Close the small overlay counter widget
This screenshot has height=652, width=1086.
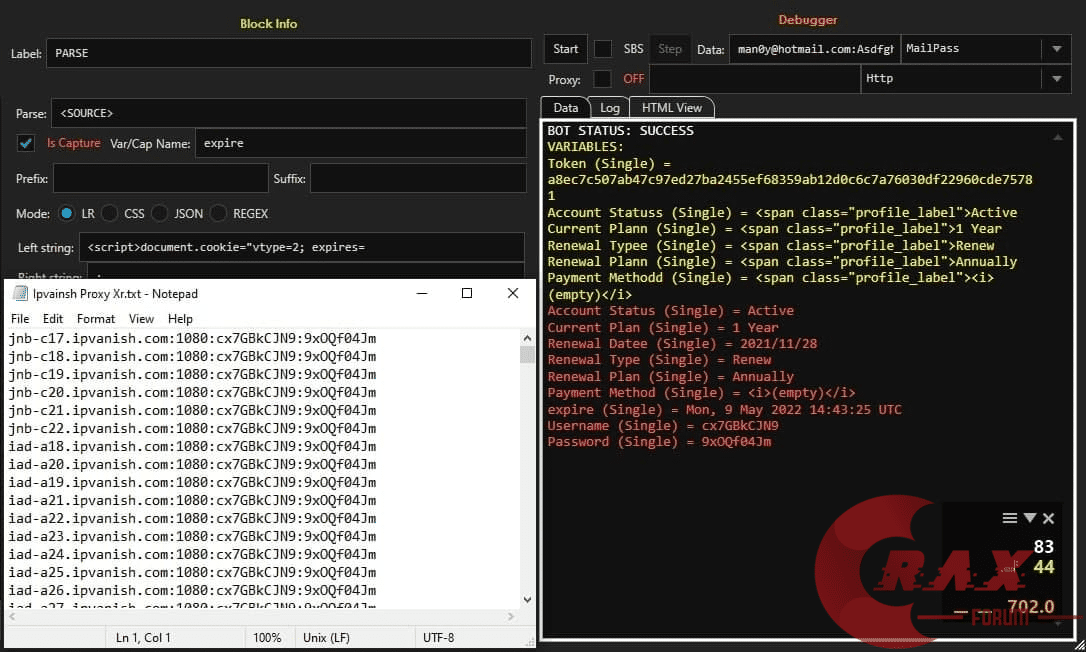pos(1048,518)
